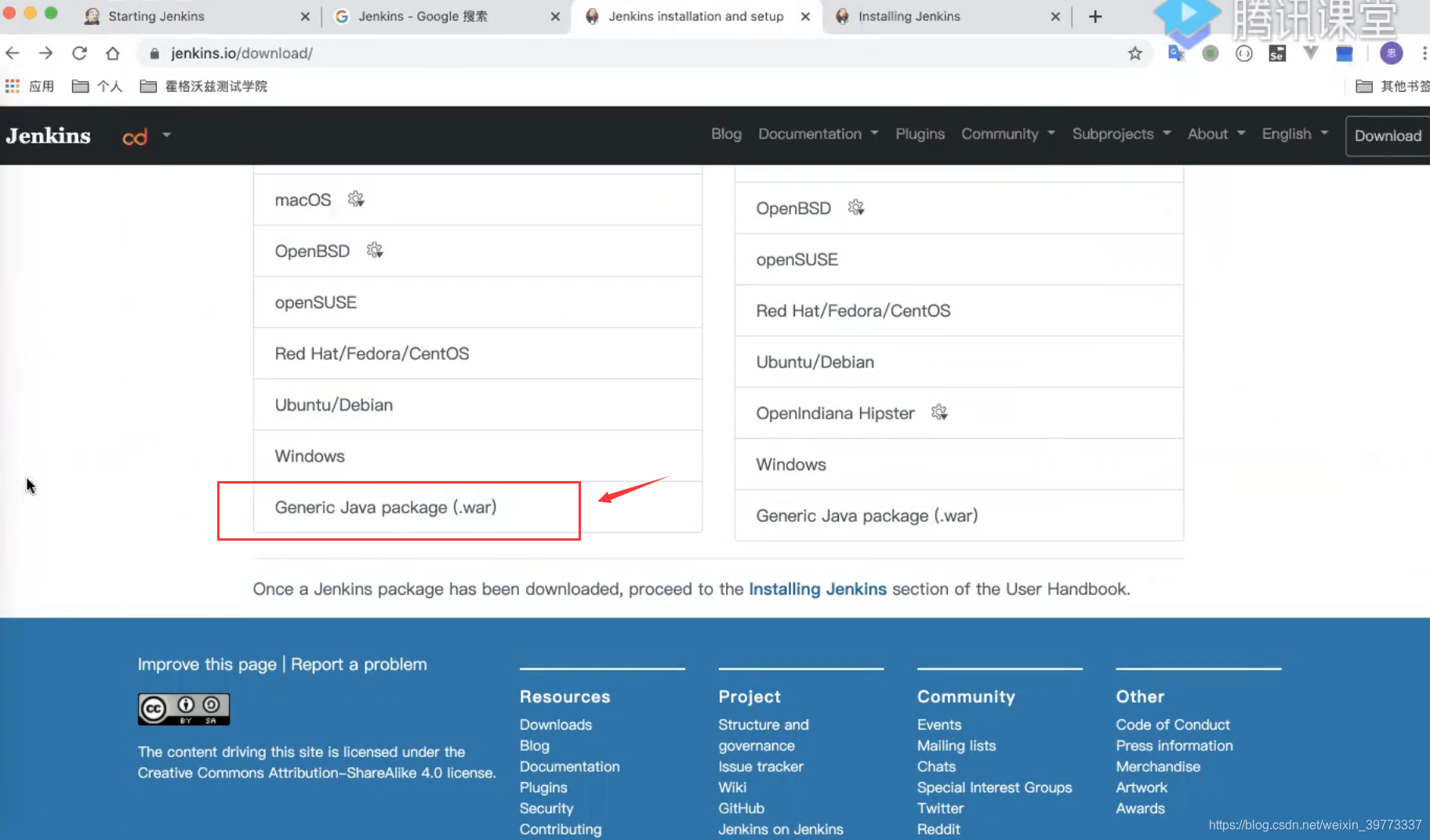Select OpenIndiana Hipster download
The image size is (1430, 840).
pyautogui.click(x=959, y=413)
